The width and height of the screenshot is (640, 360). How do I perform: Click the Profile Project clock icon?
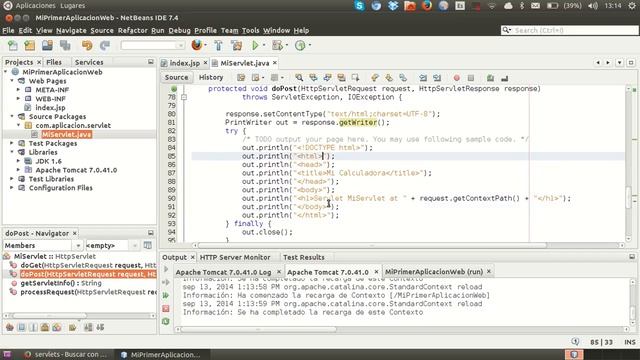[300, 46]
